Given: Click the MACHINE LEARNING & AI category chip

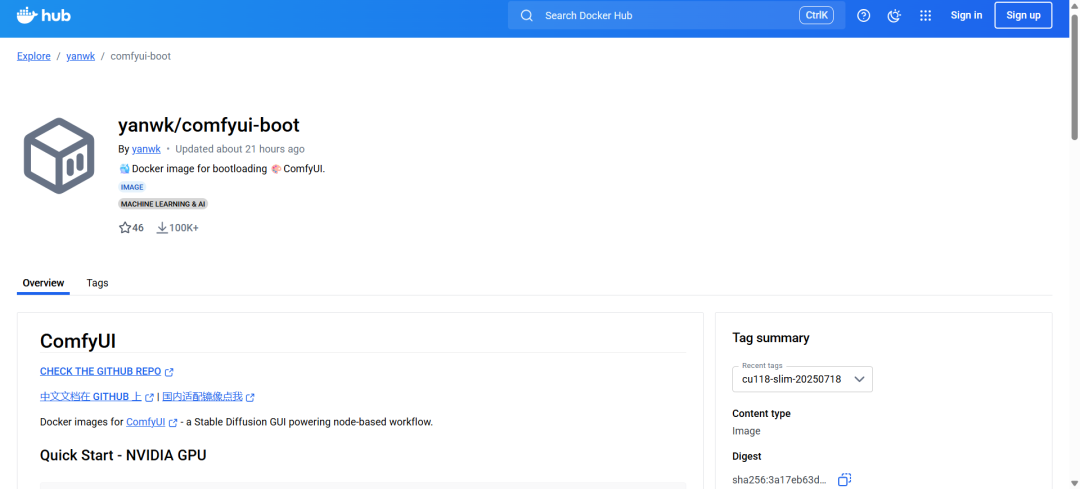Looking at the screenshot, I should (x=163, y=204).
